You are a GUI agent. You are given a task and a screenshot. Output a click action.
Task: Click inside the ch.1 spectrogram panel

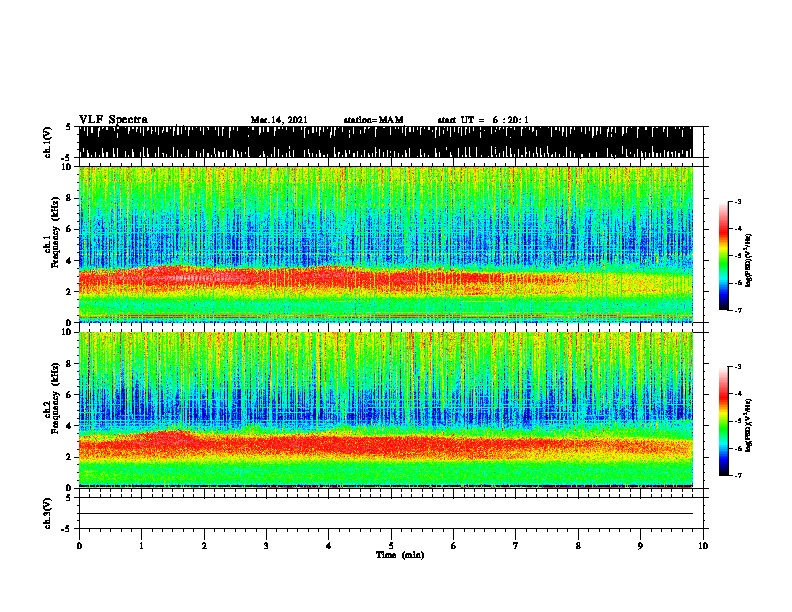[x=385, y=244]
